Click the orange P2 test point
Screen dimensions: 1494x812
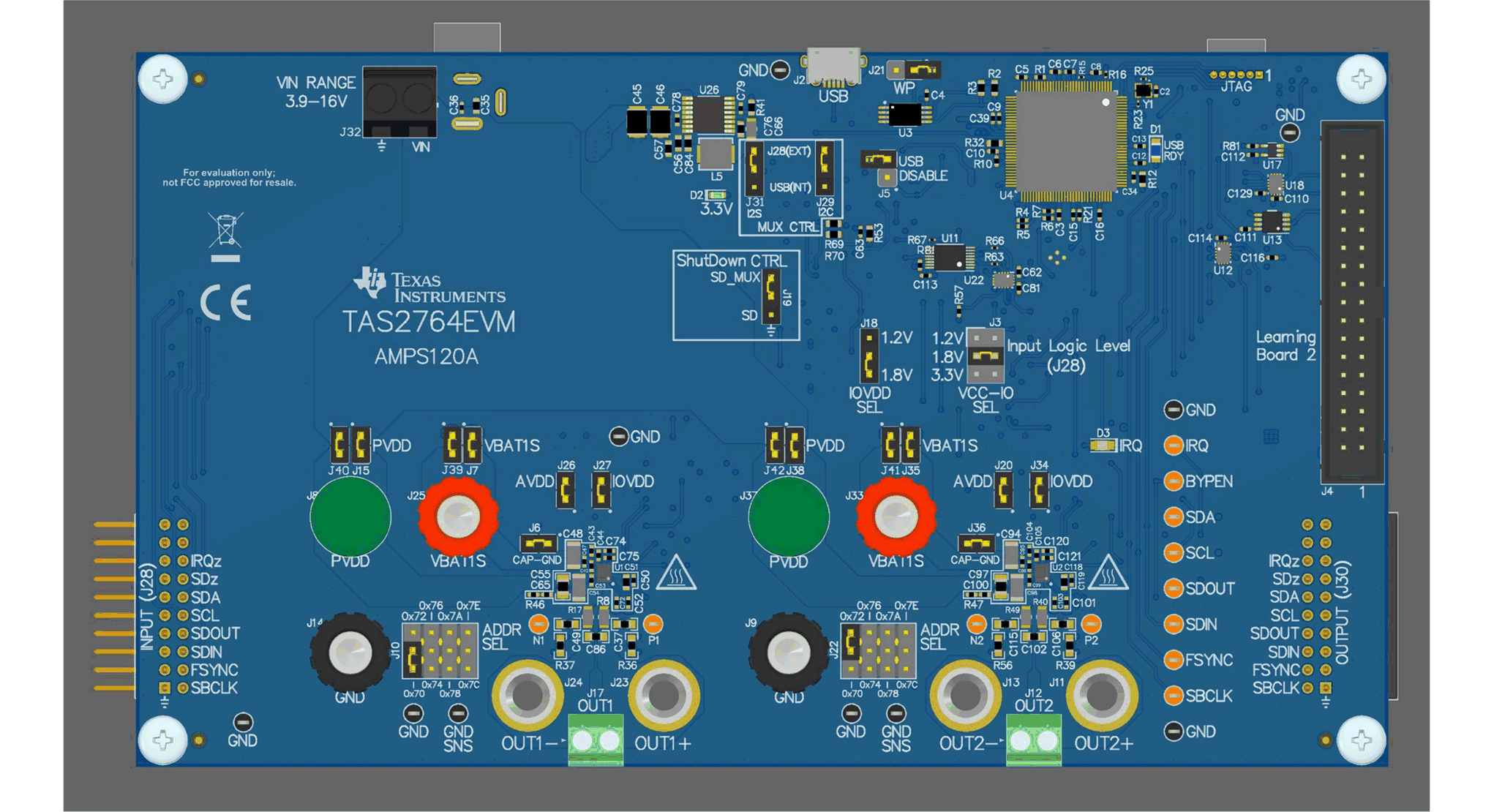pos(1091,624)
